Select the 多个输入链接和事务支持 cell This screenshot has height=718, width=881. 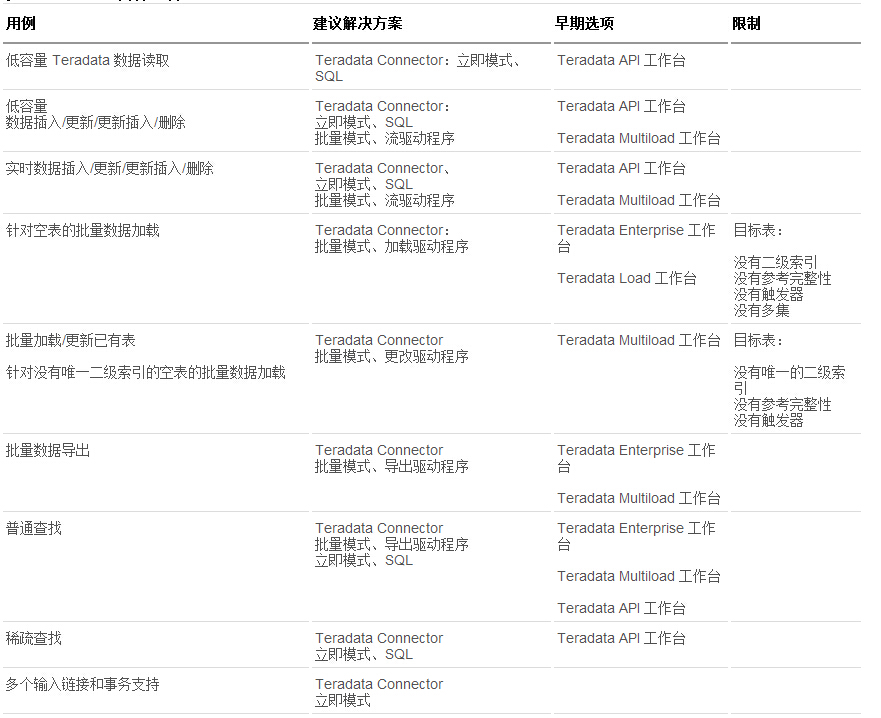(x=83, y=685)
